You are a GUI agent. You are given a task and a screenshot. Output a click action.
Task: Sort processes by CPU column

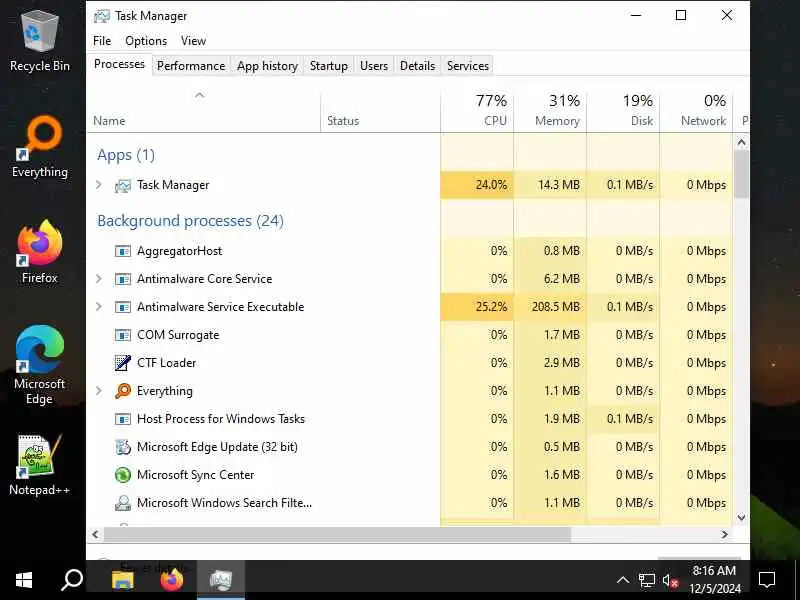(x=477, y=111)
